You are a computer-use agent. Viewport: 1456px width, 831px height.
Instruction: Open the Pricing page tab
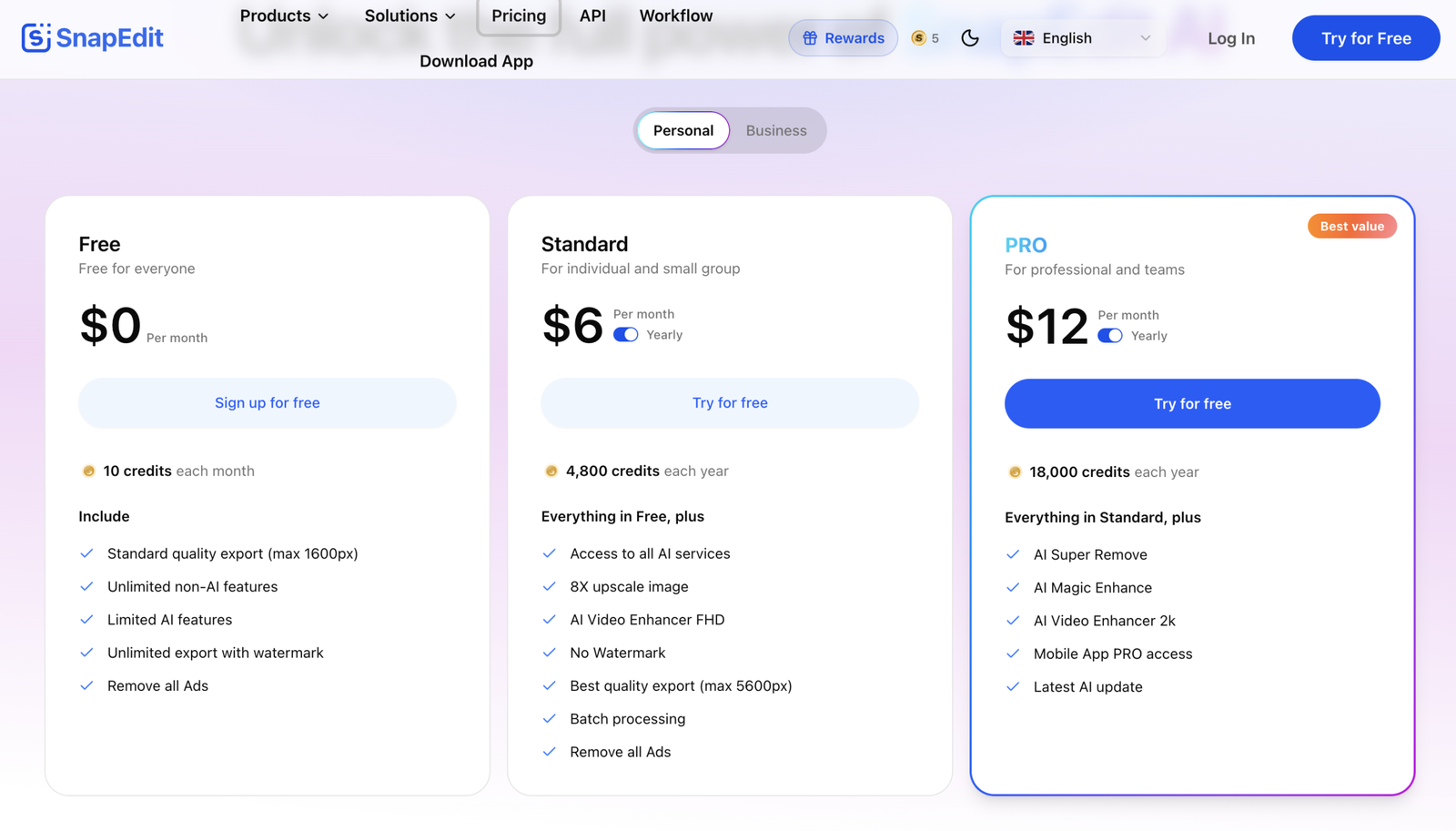[519, 15]
